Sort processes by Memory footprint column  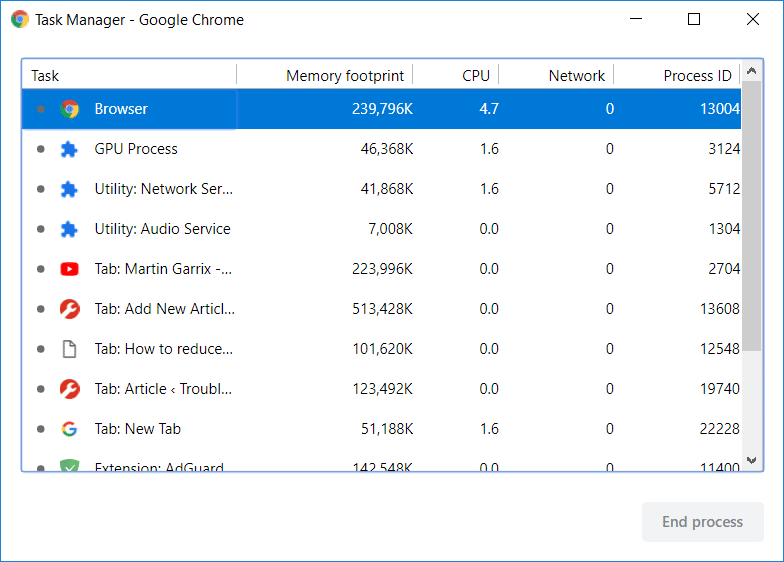344,76
